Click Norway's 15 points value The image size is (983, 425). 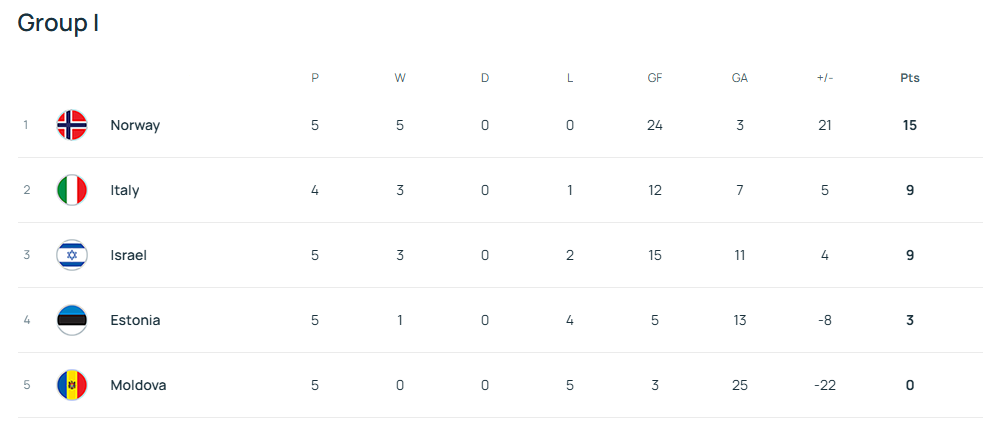click(910, 125)
